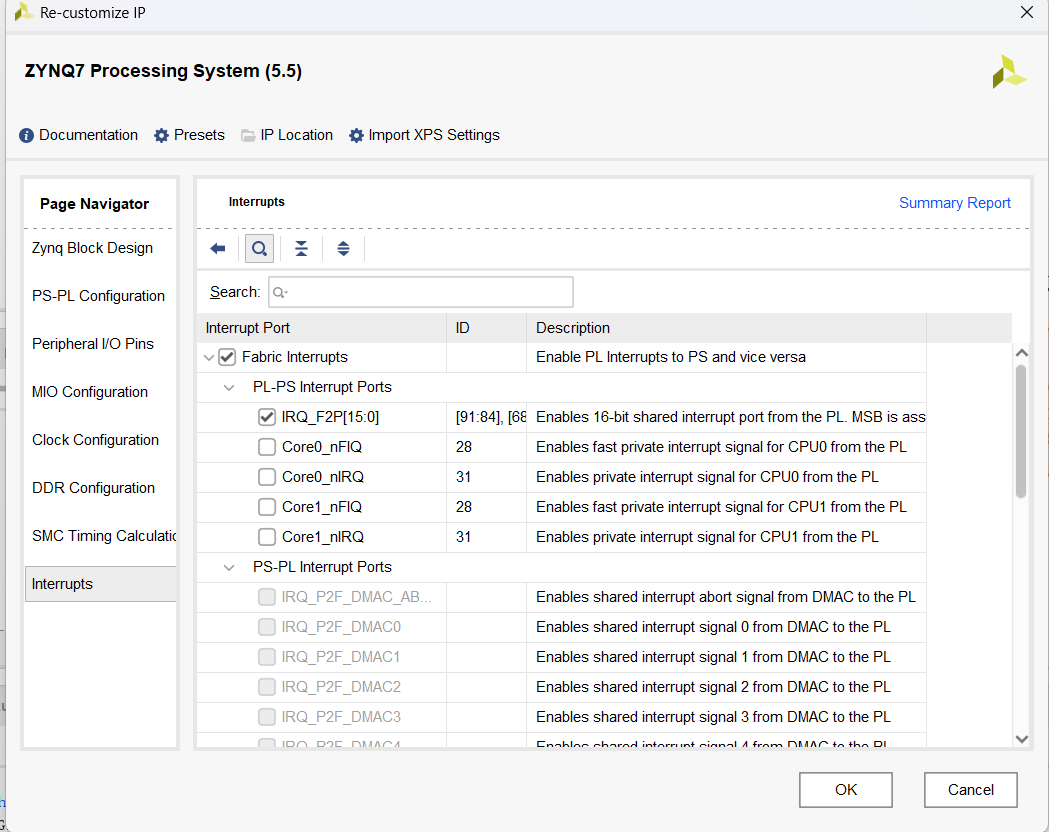1049x832 pixels.
Task: Uncheck the IRQ_F2P[15:0] checkbox
Action: point(267,417)
